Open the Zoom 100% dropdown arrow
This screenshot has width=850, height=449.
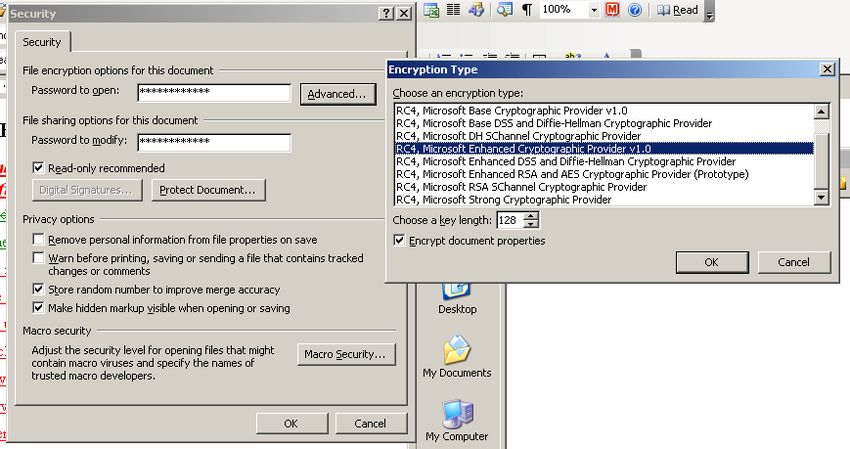coord(594,10)
